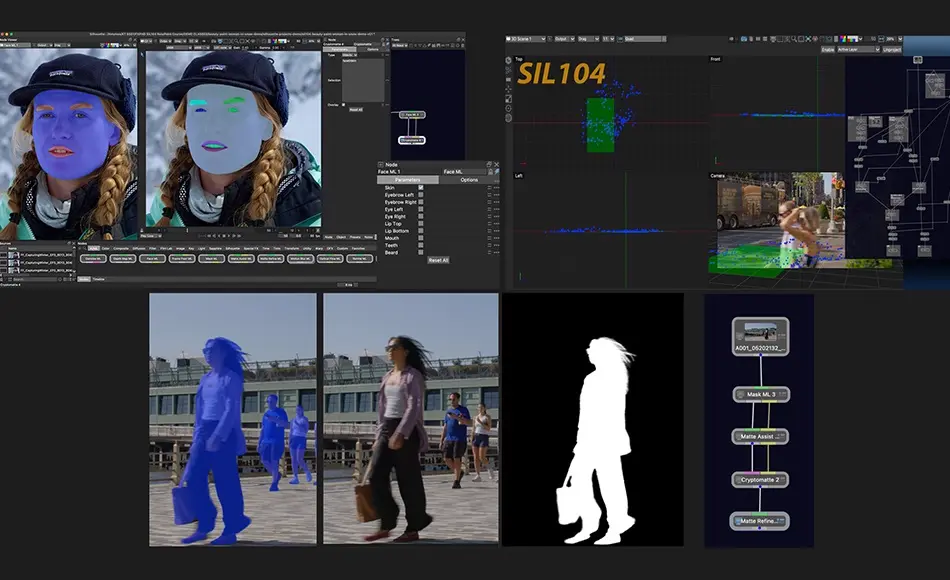The width and height of the screenshot is (950, 580).
Task: Open the Quad layout dropdown in 3D viewer
Action: coord(645,39)
